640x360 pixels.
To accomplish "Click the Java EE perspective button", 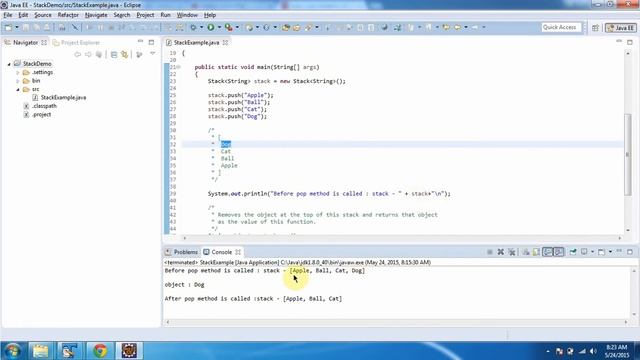I will (x=621, y=28).
